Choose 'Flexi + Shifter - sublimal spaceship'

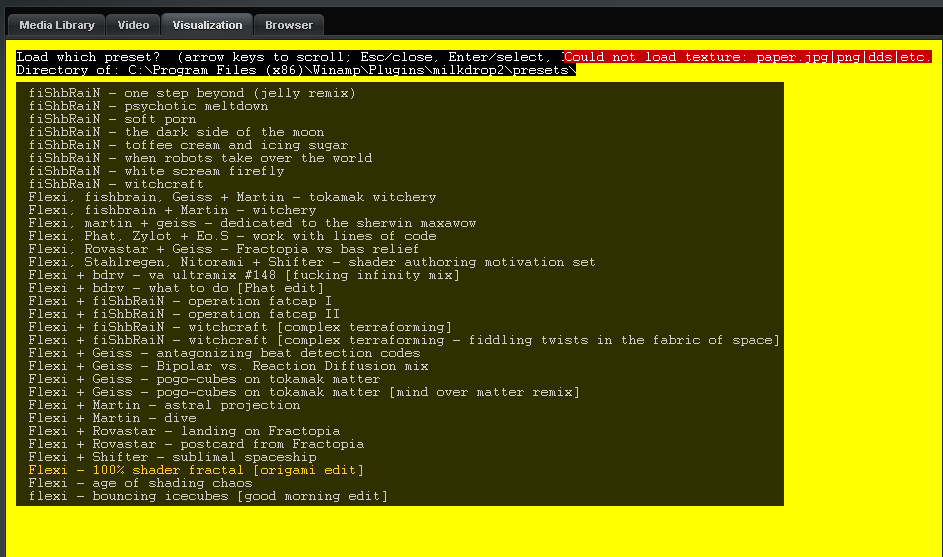pos(172,457)
